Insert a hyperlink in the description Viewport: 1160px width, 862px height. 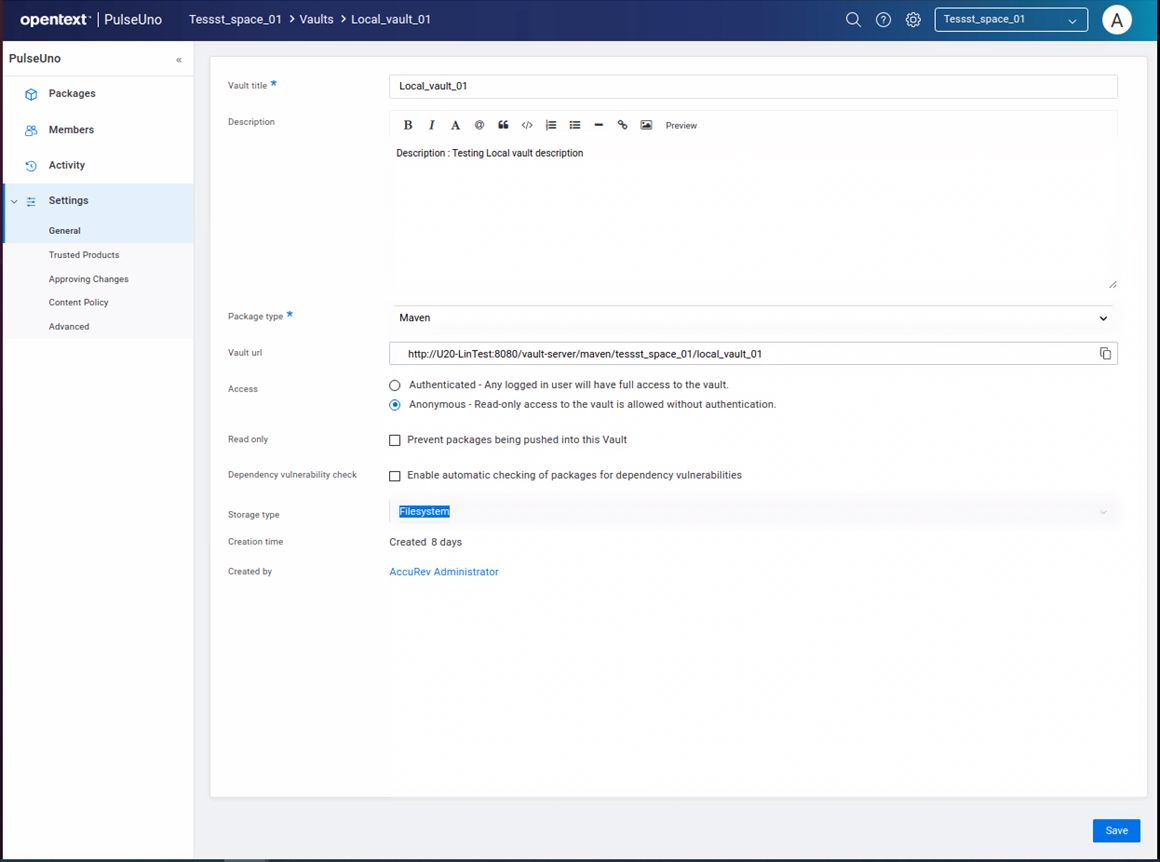click(x=622, y=125)
